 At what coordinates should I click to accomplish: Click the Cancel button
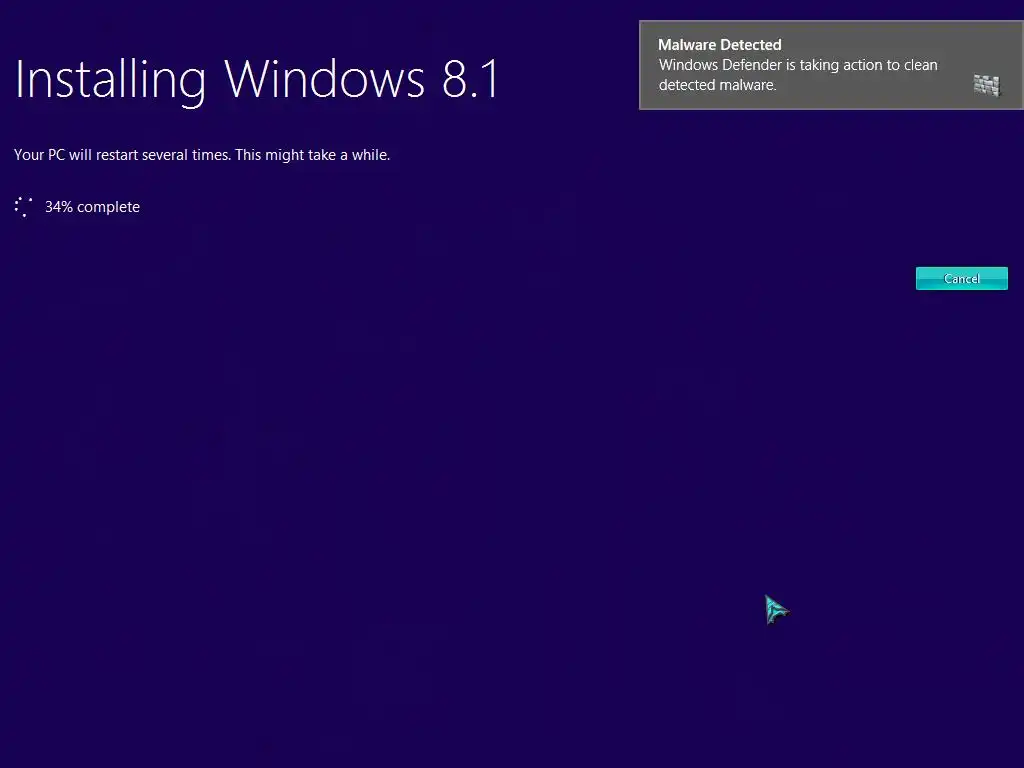[x=961, y=278]
